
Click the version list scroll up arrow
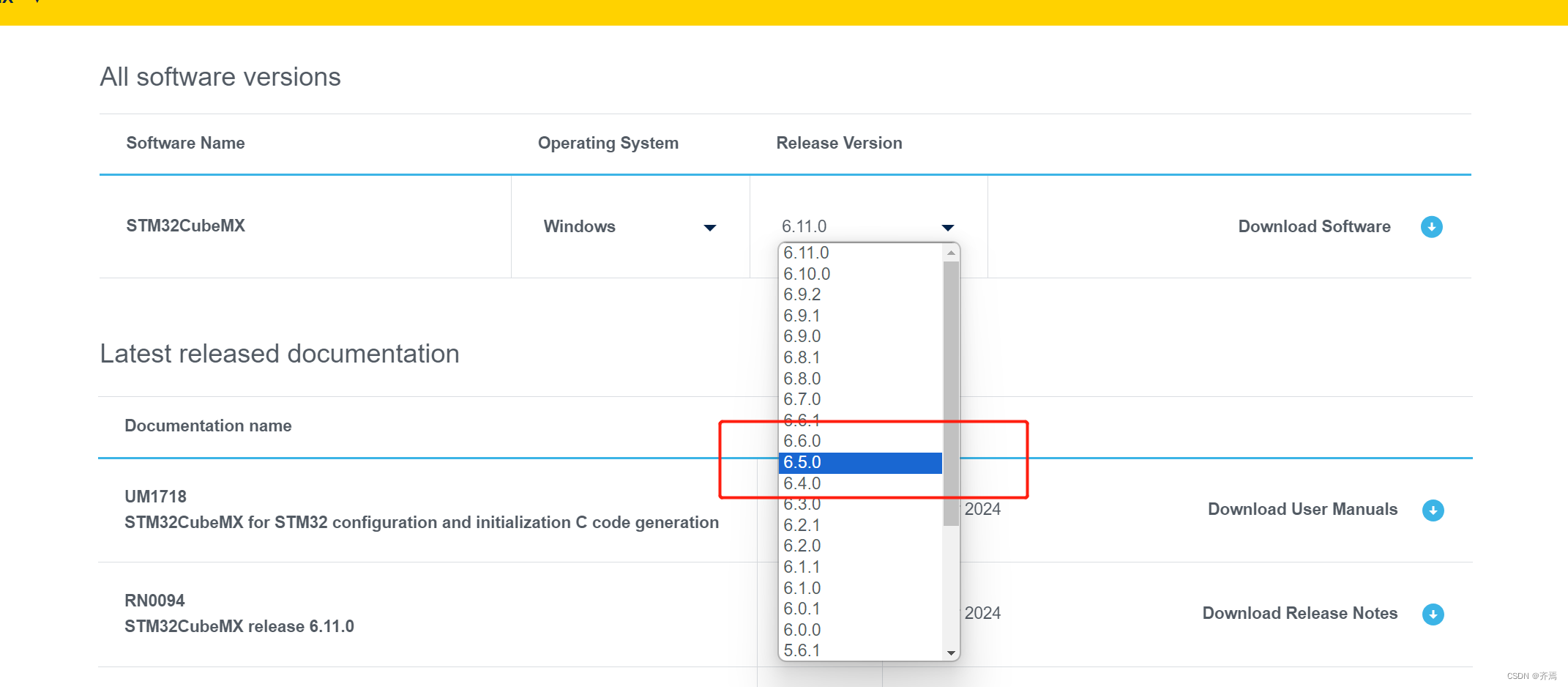tap(951, 252)
